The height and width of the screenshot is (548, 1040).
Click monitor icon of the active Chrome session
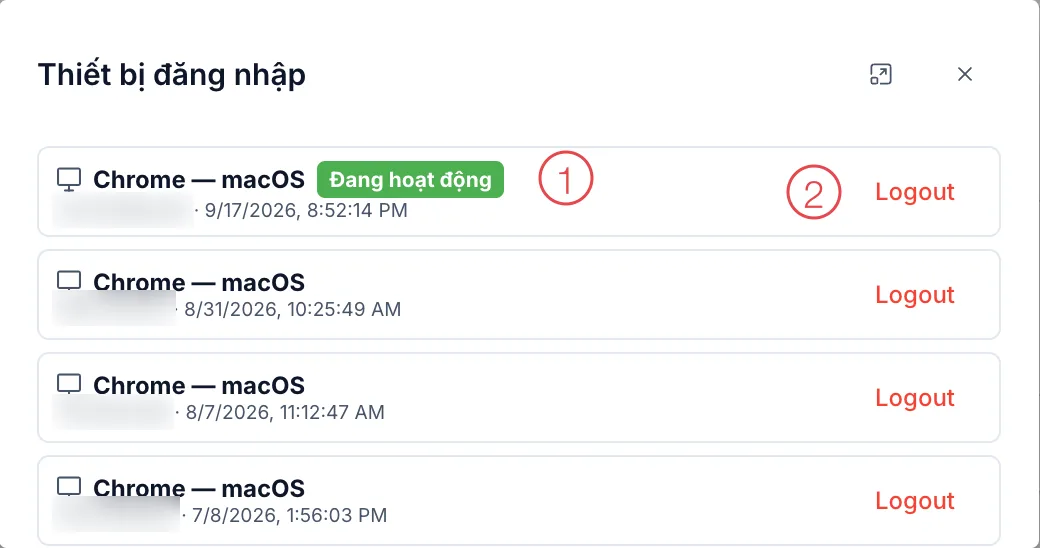point(69,179)
